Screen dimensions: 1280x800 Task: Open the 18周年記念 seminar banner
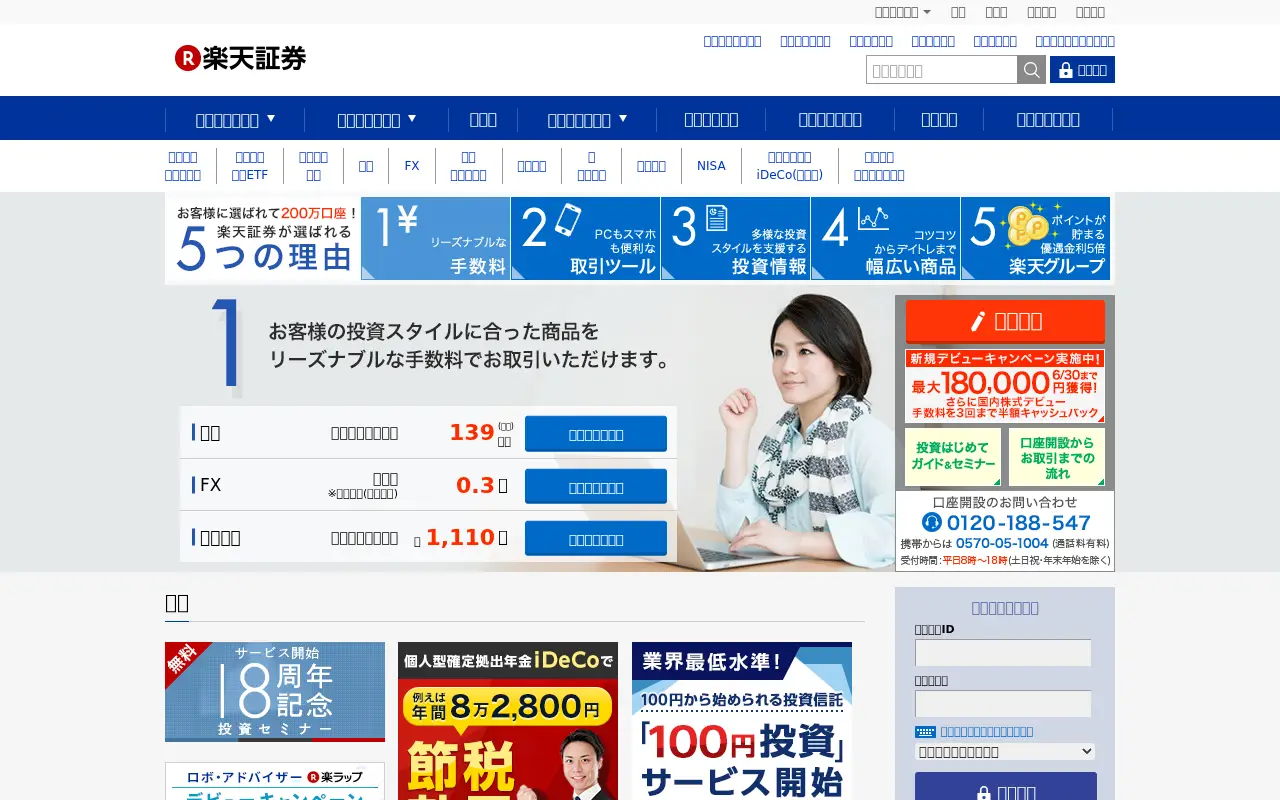coord(275,692)
